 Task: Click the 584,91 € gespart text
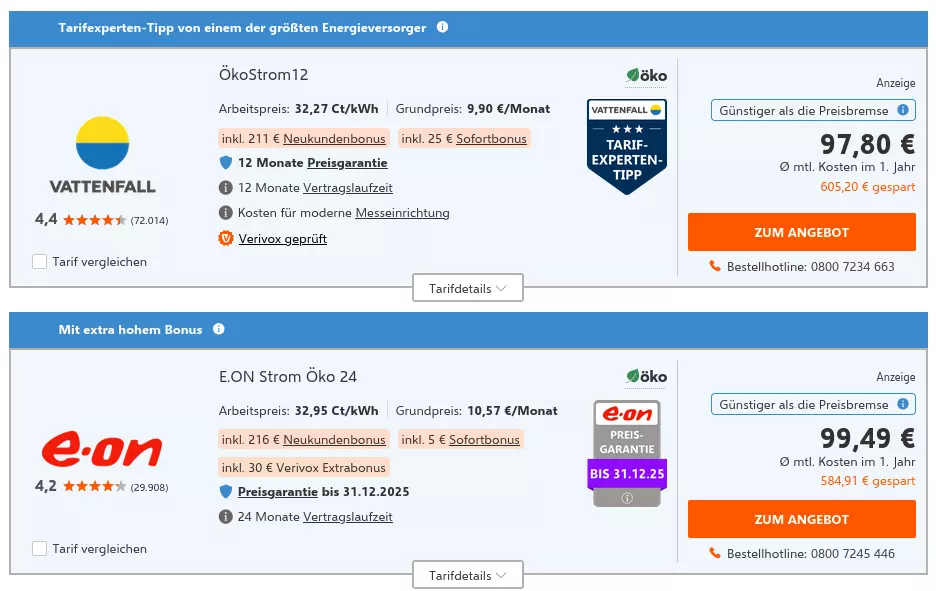(867, 481)
